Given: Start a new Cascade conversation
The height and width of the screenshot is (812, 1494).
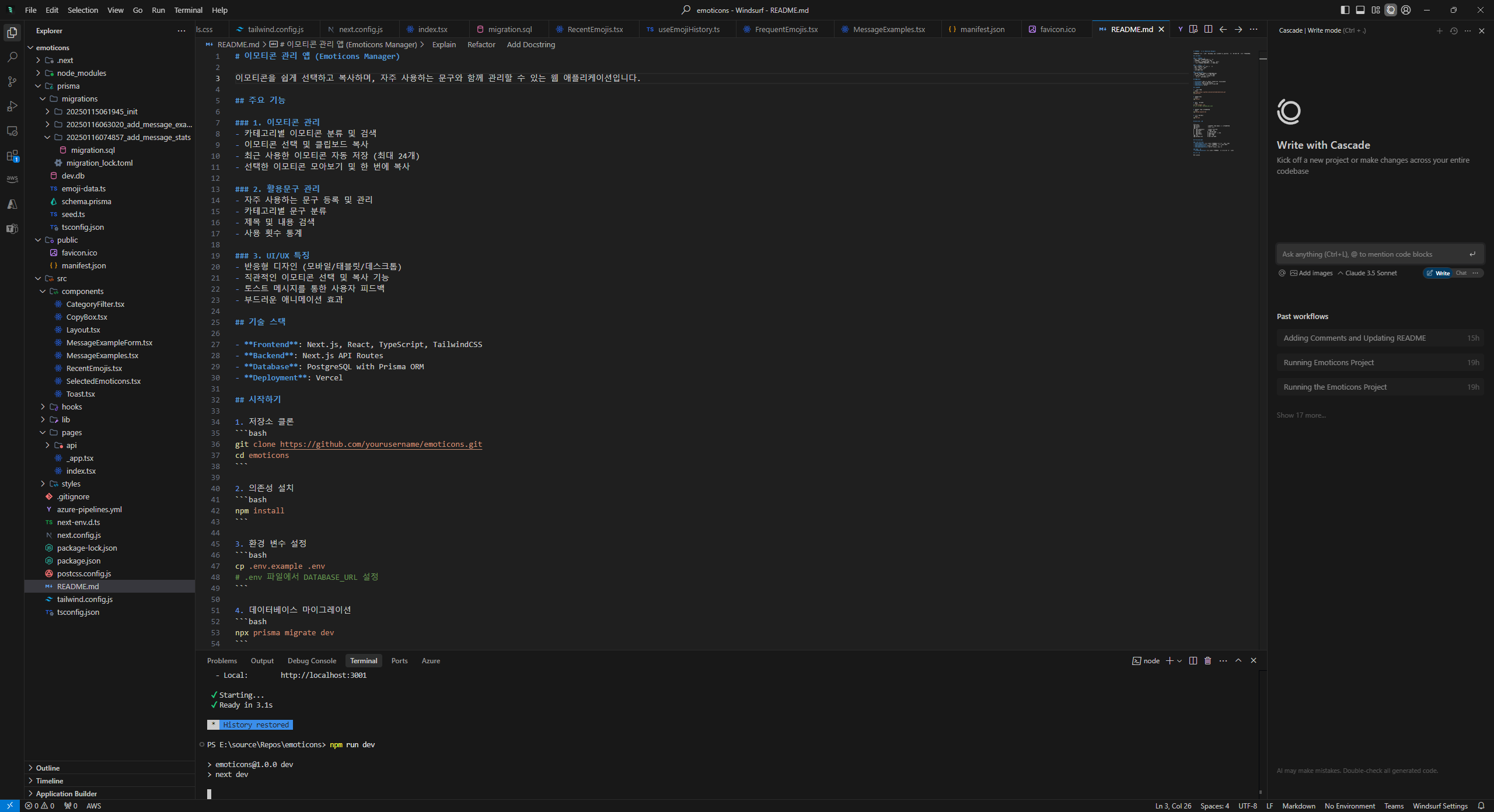Looking at the screenshot, I should (1439, 30).
